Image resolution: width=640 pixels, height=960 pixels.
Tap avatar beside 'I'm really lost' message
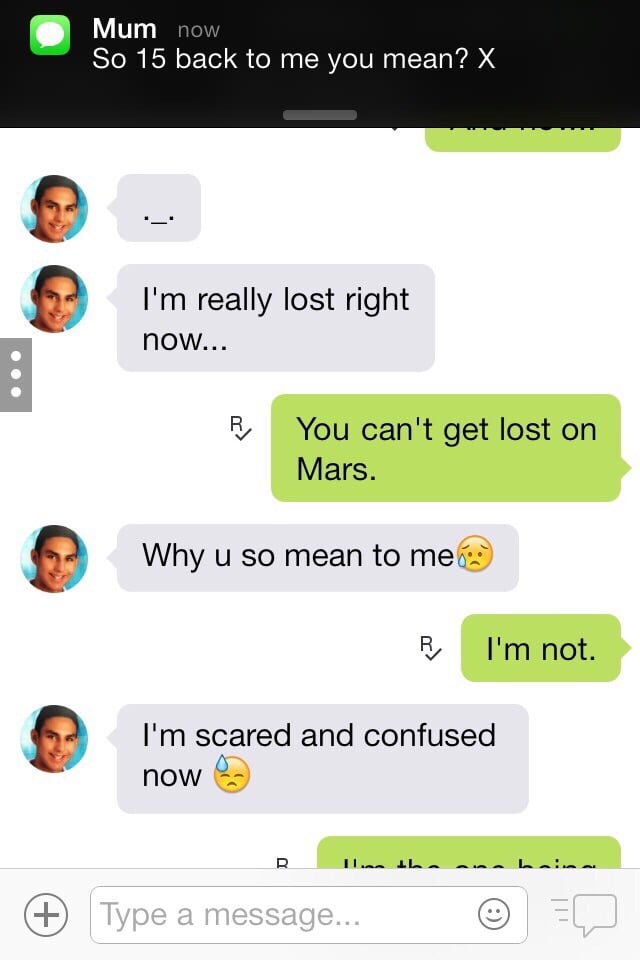pyautogui.click(x=54, y=299)
